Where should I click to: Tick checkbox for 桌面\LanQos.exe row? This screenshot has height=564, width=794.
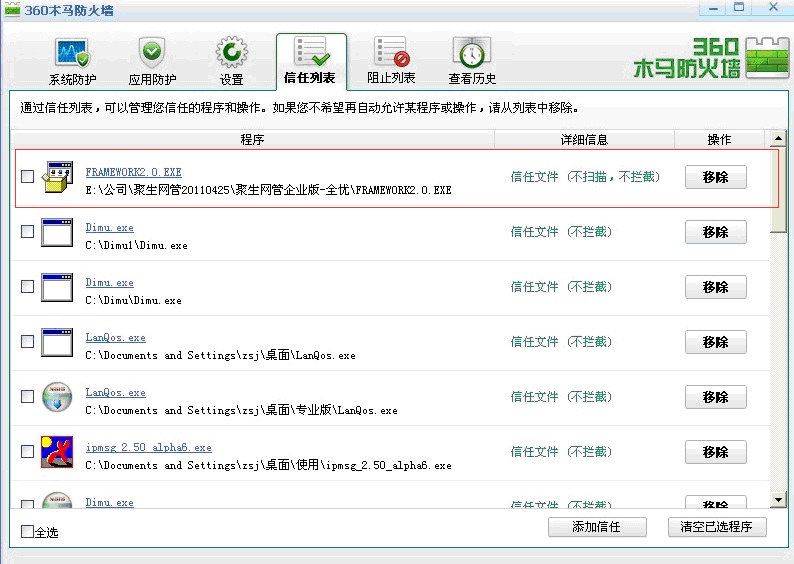tap(27, 341)
